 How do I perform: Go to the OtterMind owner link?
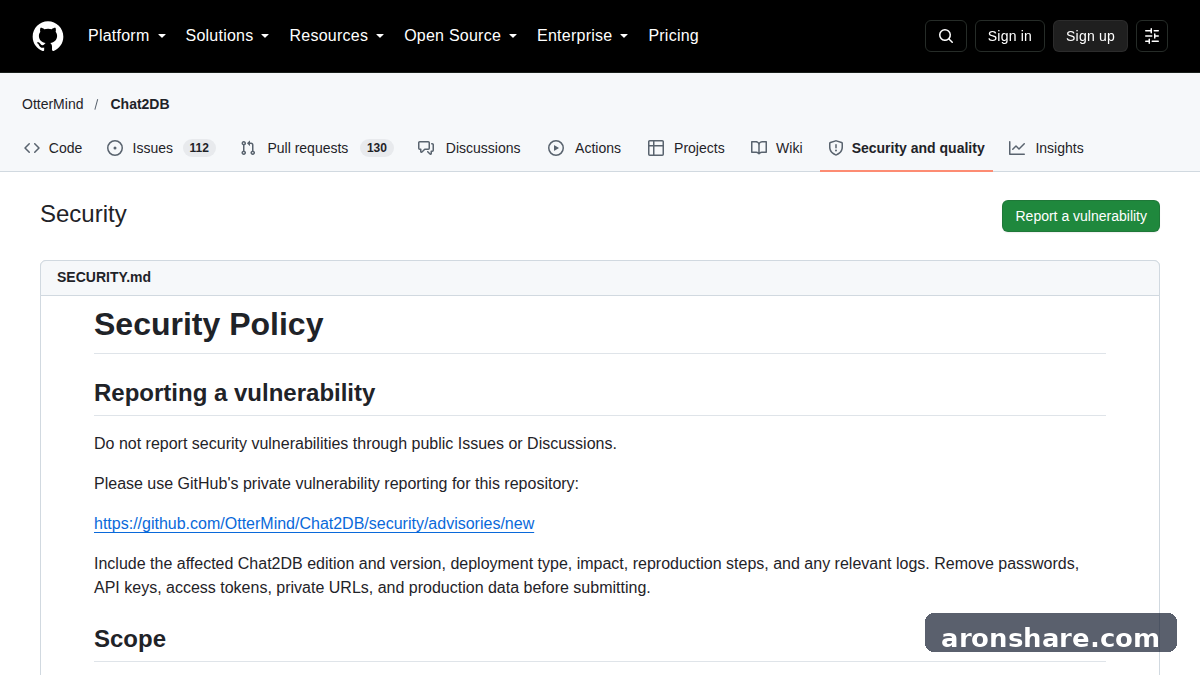coord(53,104)
